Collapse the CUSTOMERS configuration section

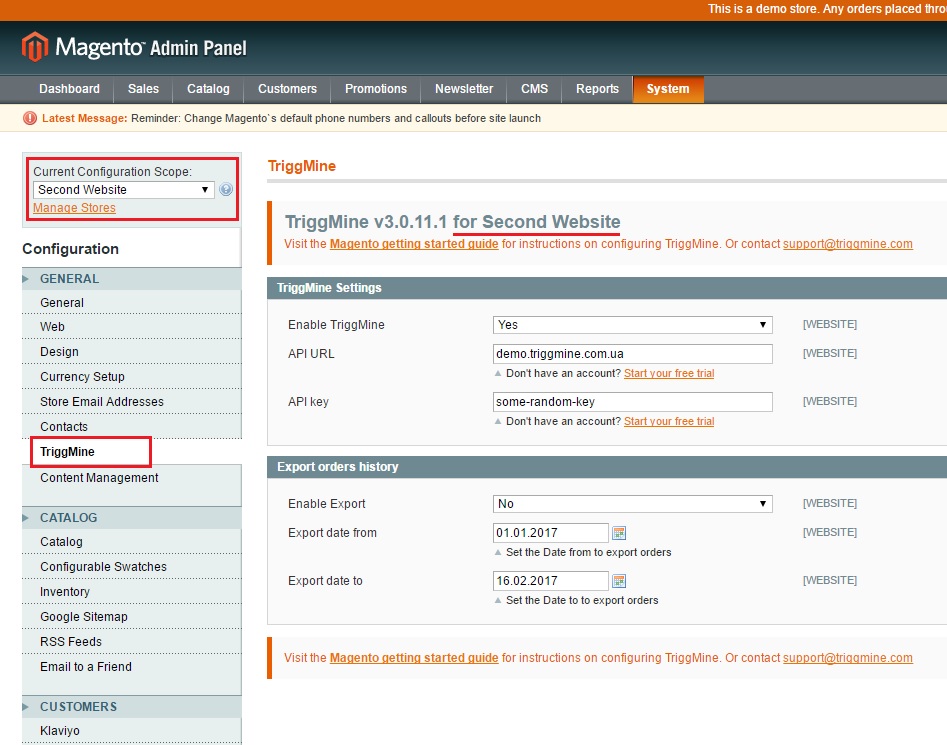132,706
